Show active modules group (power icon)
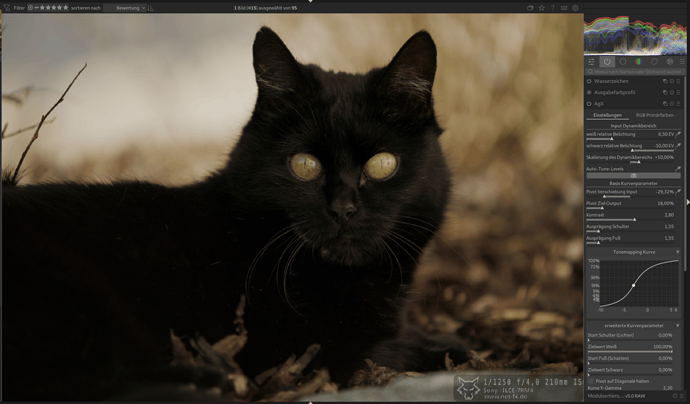Screen dimensions: 690x404 [607, 62]
